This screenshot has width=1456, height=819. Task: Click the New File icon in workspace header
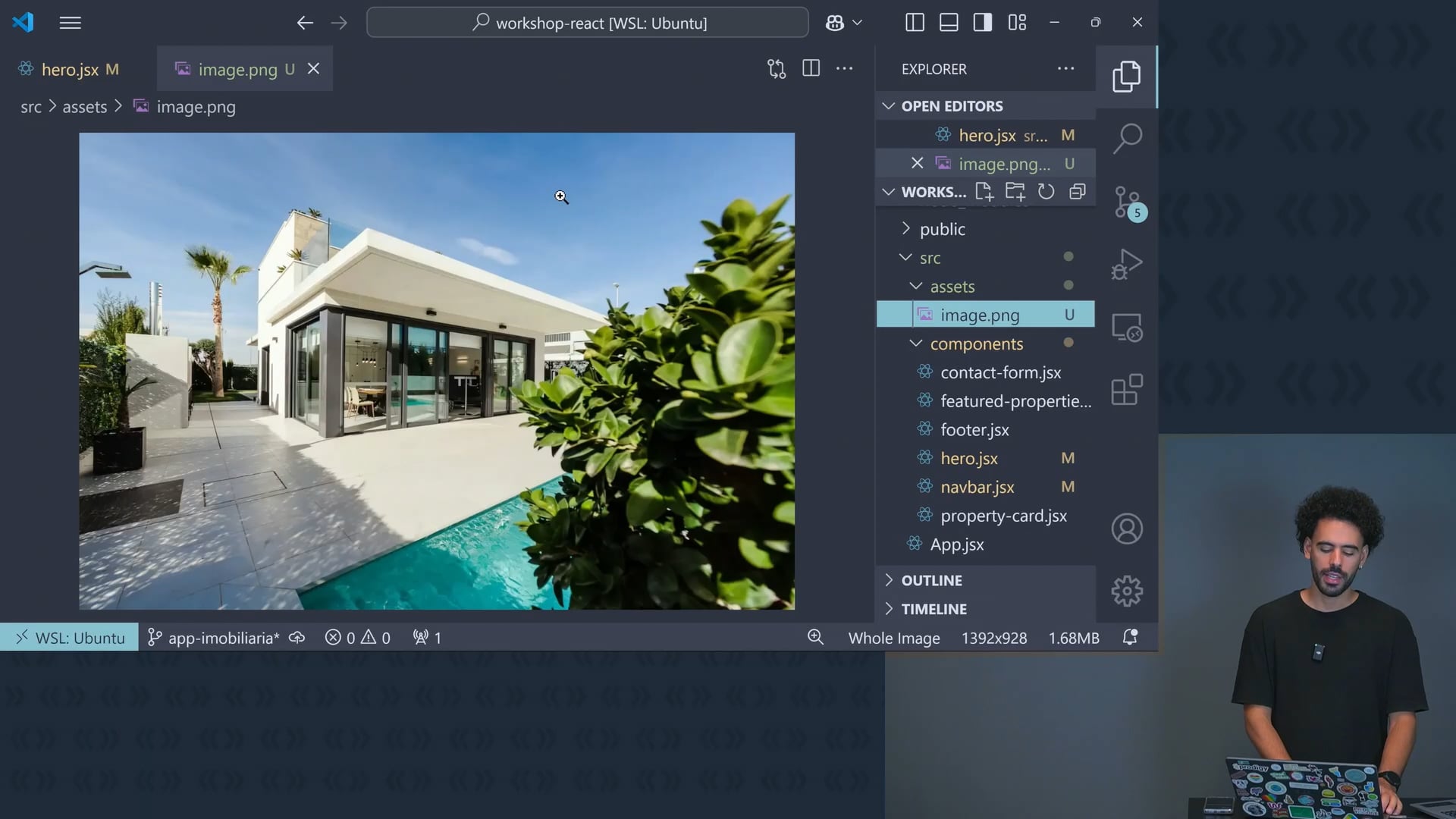coord(984,192)
